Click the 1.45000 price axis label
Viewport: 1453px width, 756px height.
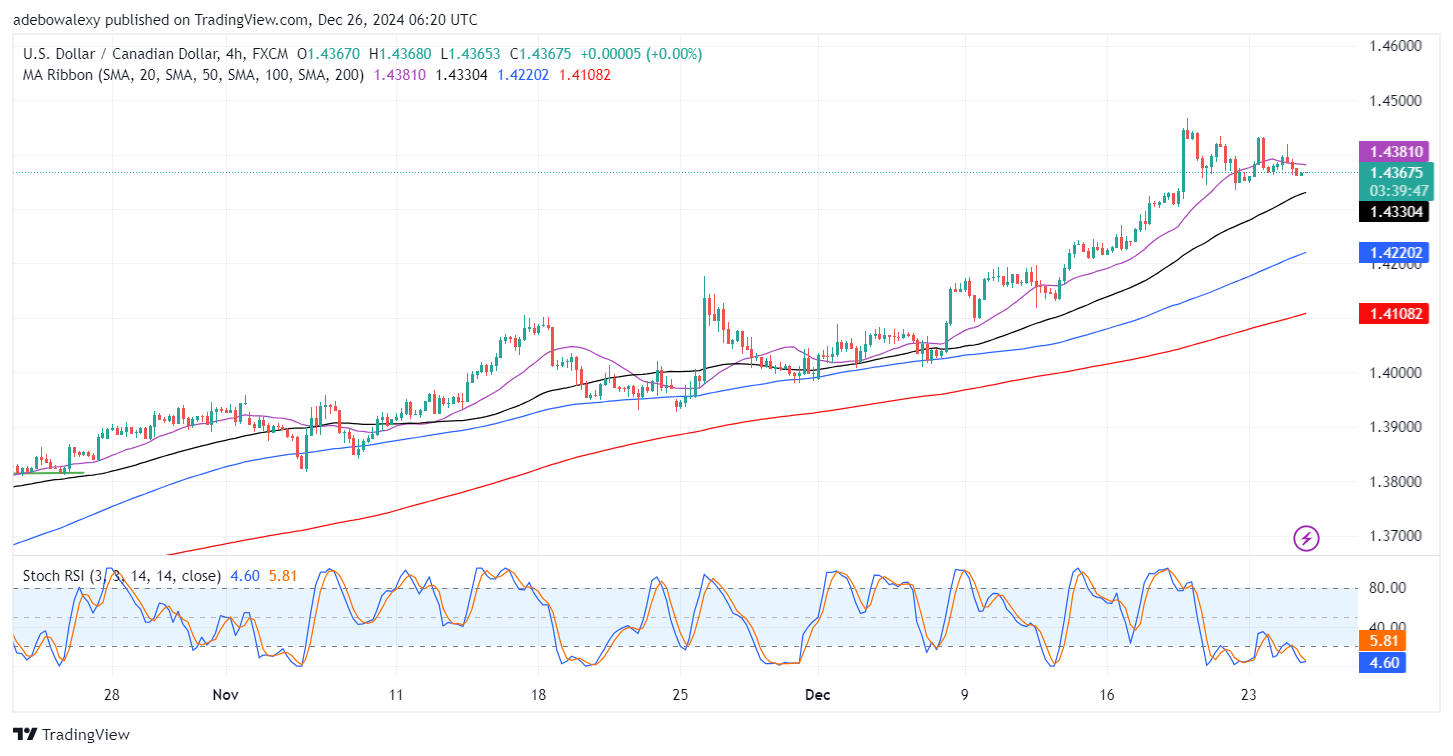[x=1394, y=100]
